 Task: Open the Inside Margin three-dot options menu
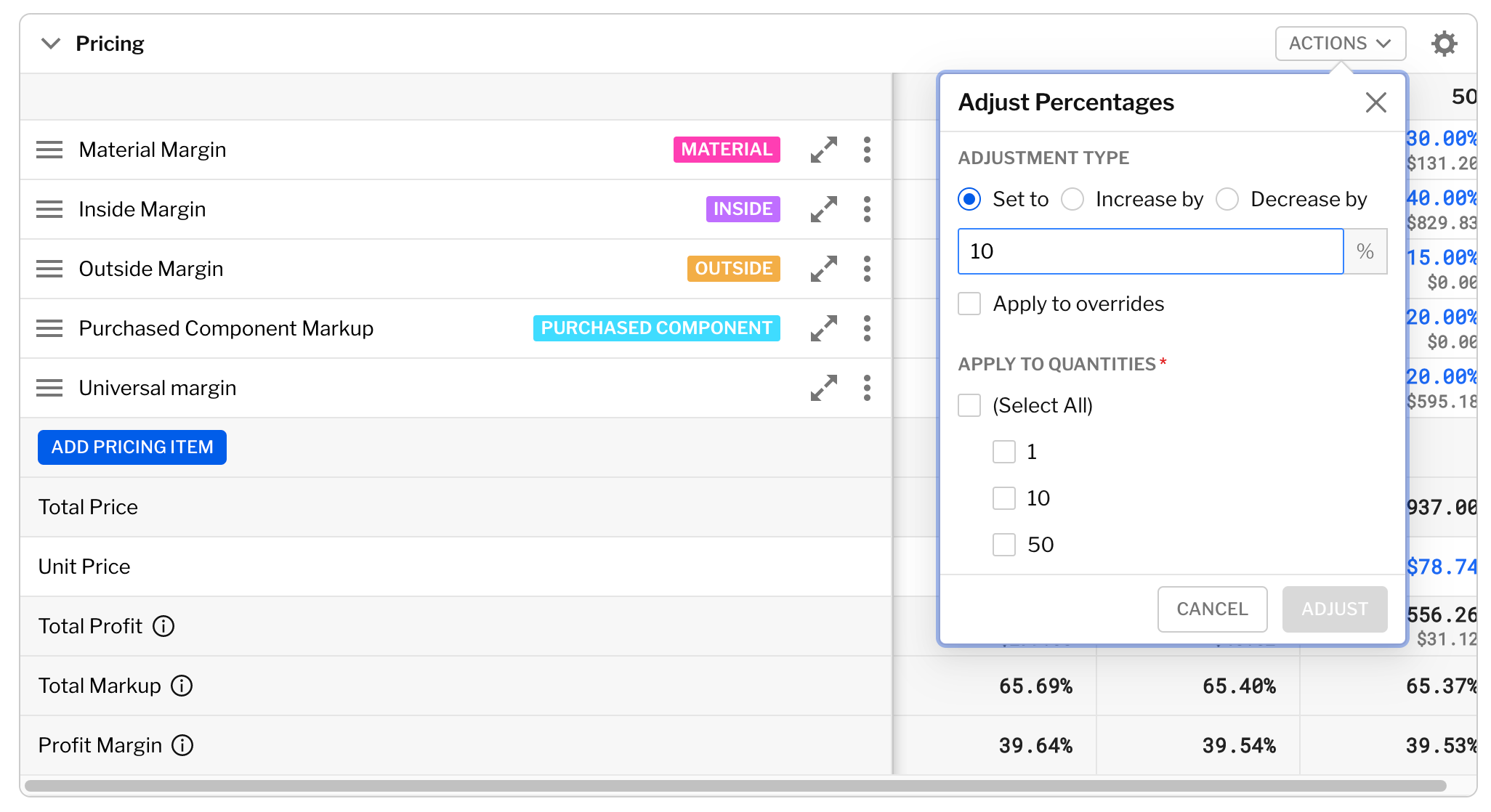click(867, 209)
